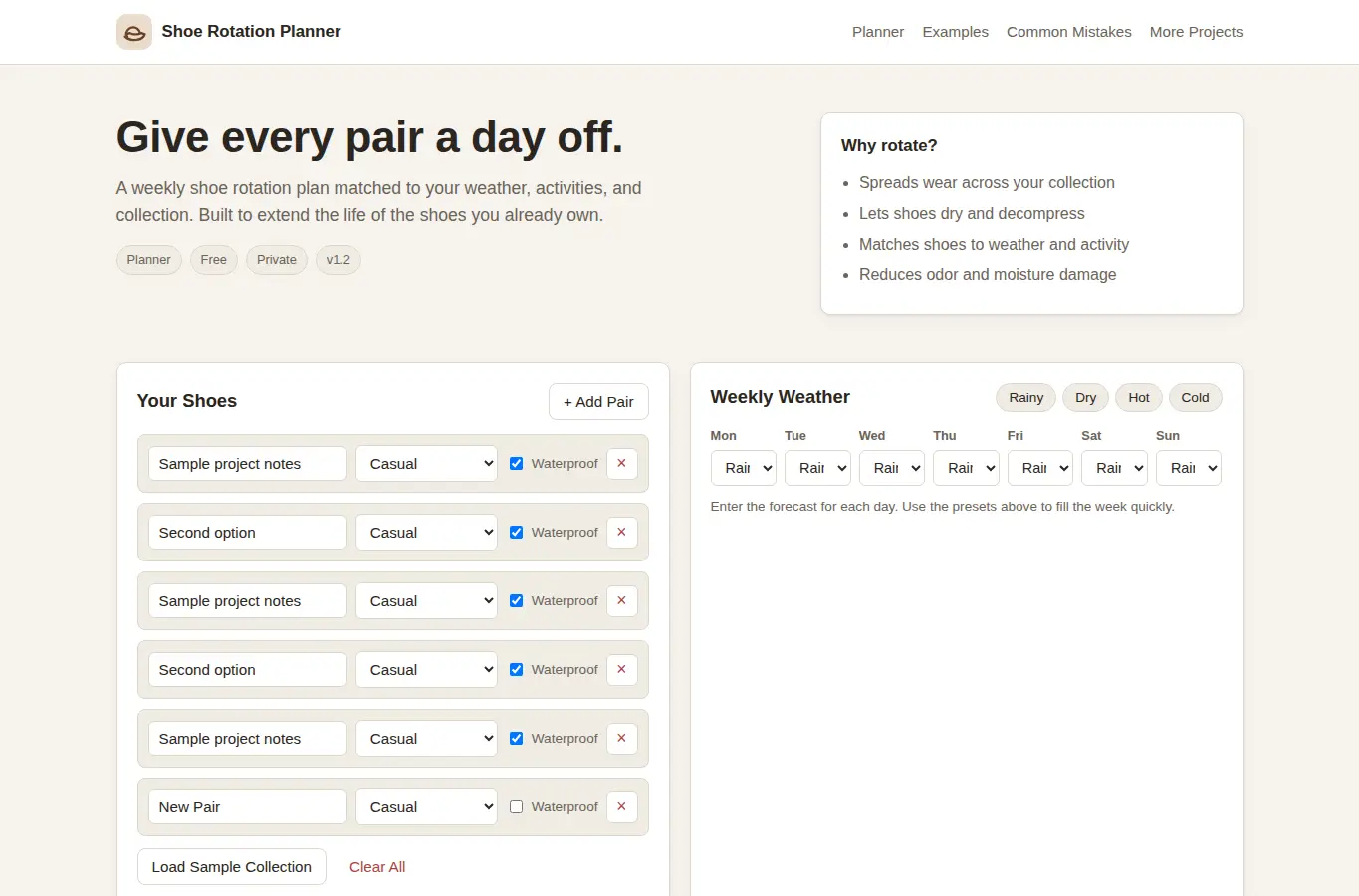Click the 'Enter the forecast for each day' hint

(942, 507)
